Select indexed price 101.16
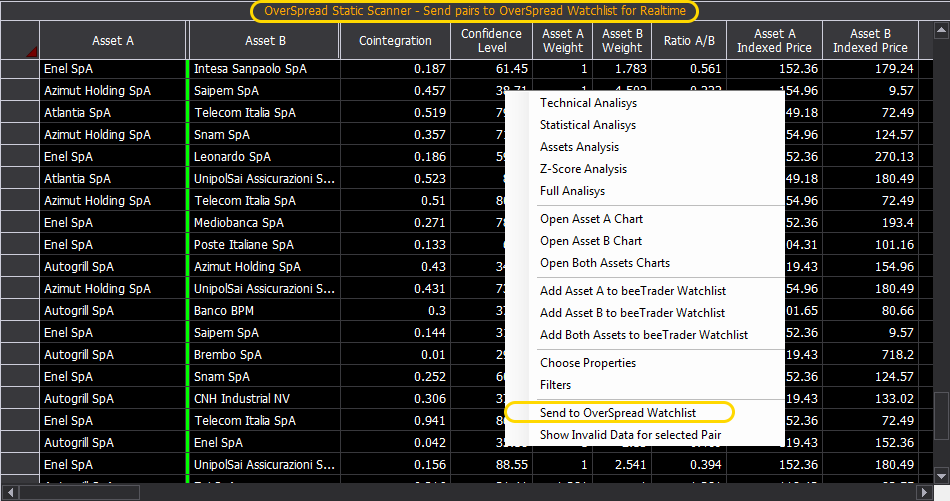950x501 pixels. coord(870,245)
